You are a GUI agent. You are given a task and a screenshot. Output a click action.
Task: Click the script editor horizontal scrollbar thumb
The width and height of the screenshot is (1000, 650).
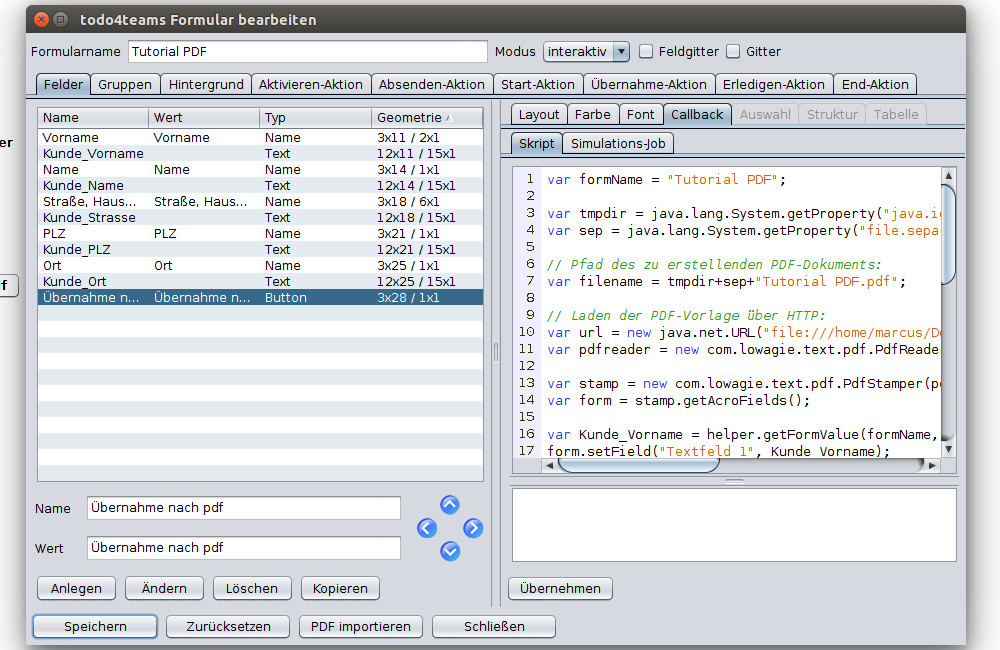(x=638, y=466)
